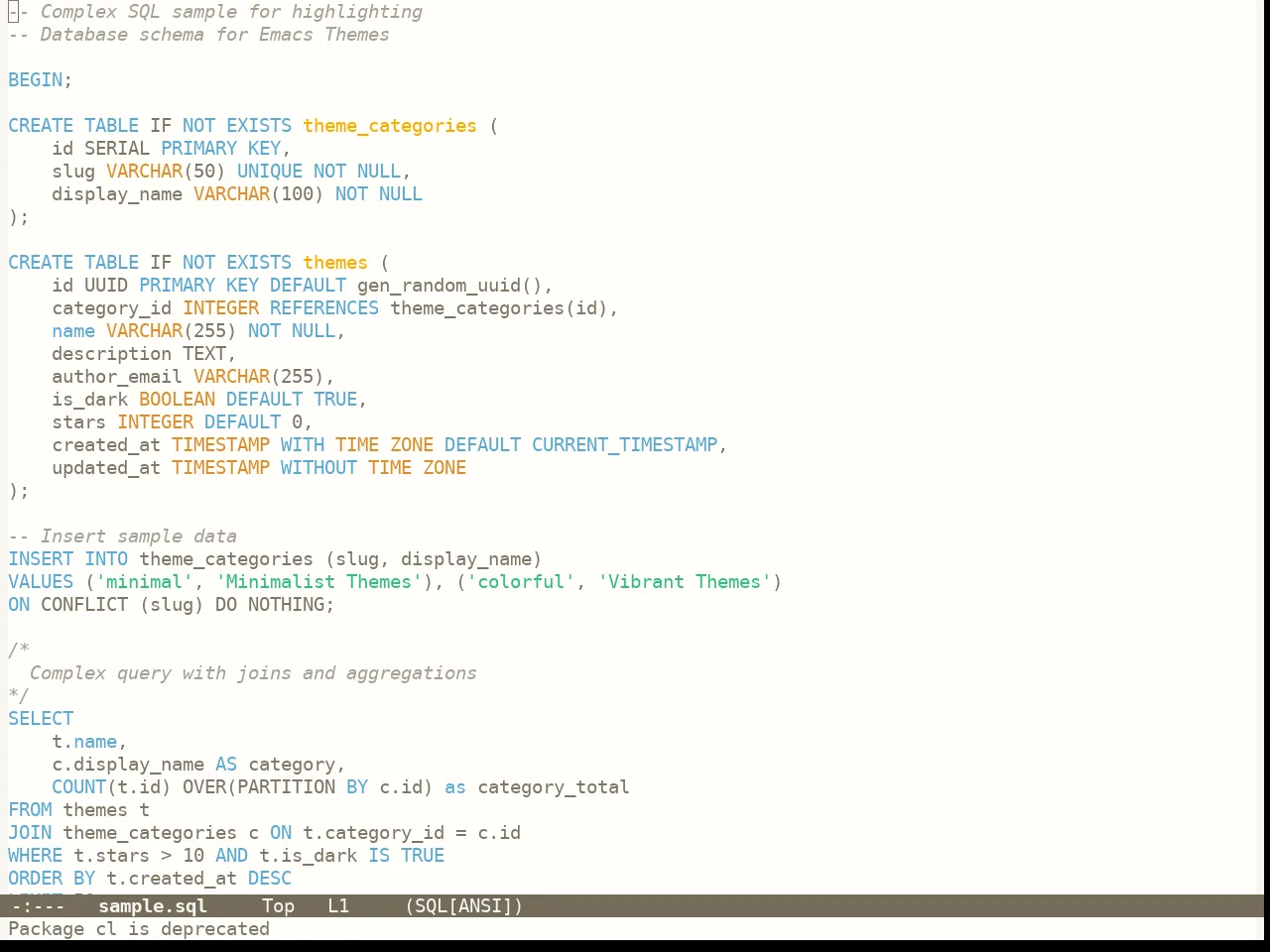
Task: Click the (SQL[ANSI]) major mode indicator
Action: coord(463,905)
